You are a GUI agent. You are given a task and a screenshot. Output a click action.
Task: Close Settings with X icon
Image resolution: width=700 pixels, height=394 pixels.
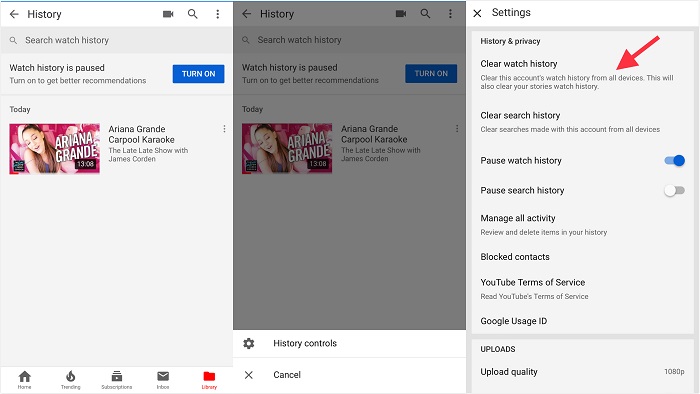click(477, 13)
